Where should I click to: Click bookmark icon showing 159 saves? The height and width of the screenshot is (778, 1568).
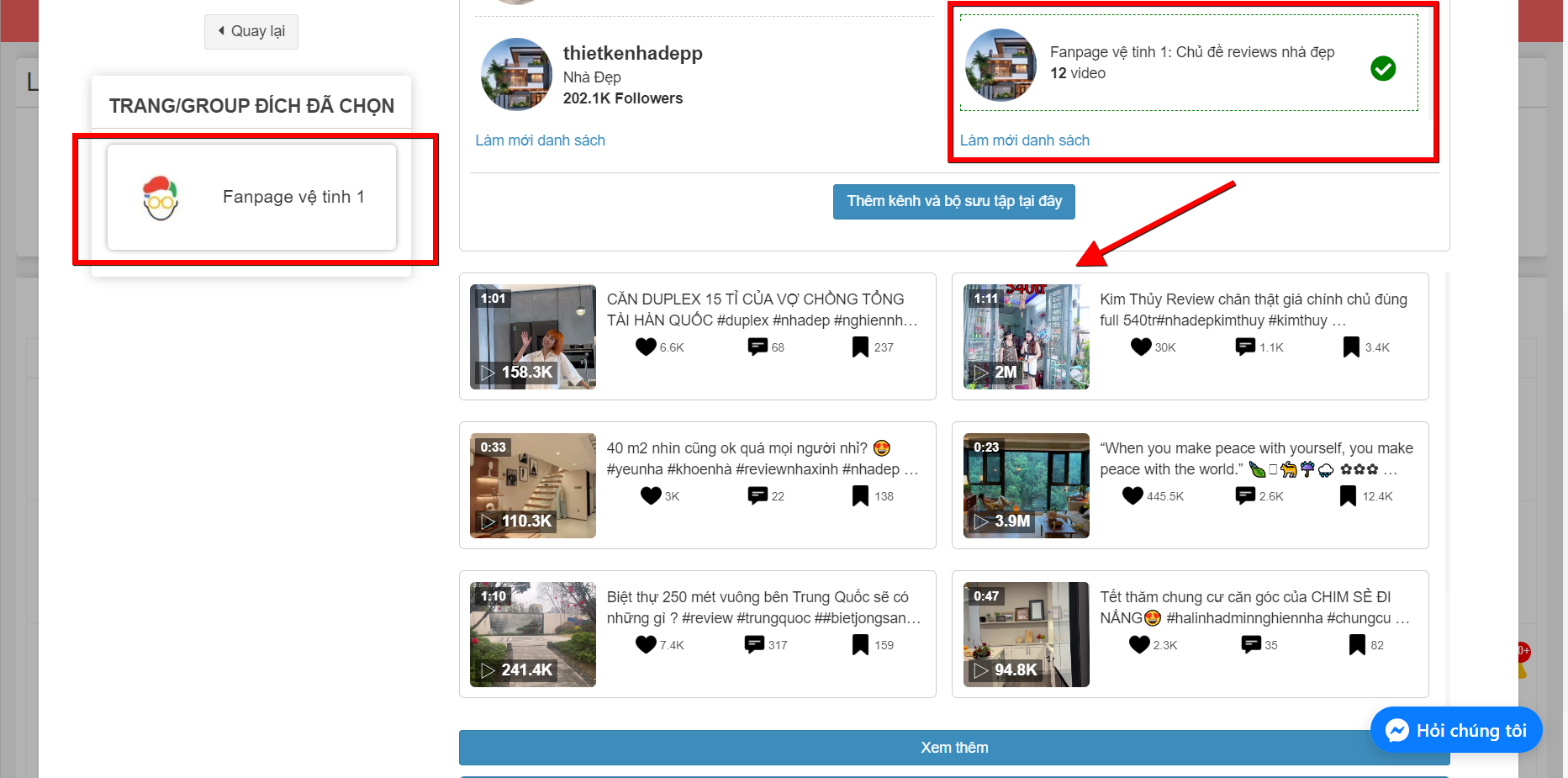[860, 644]
